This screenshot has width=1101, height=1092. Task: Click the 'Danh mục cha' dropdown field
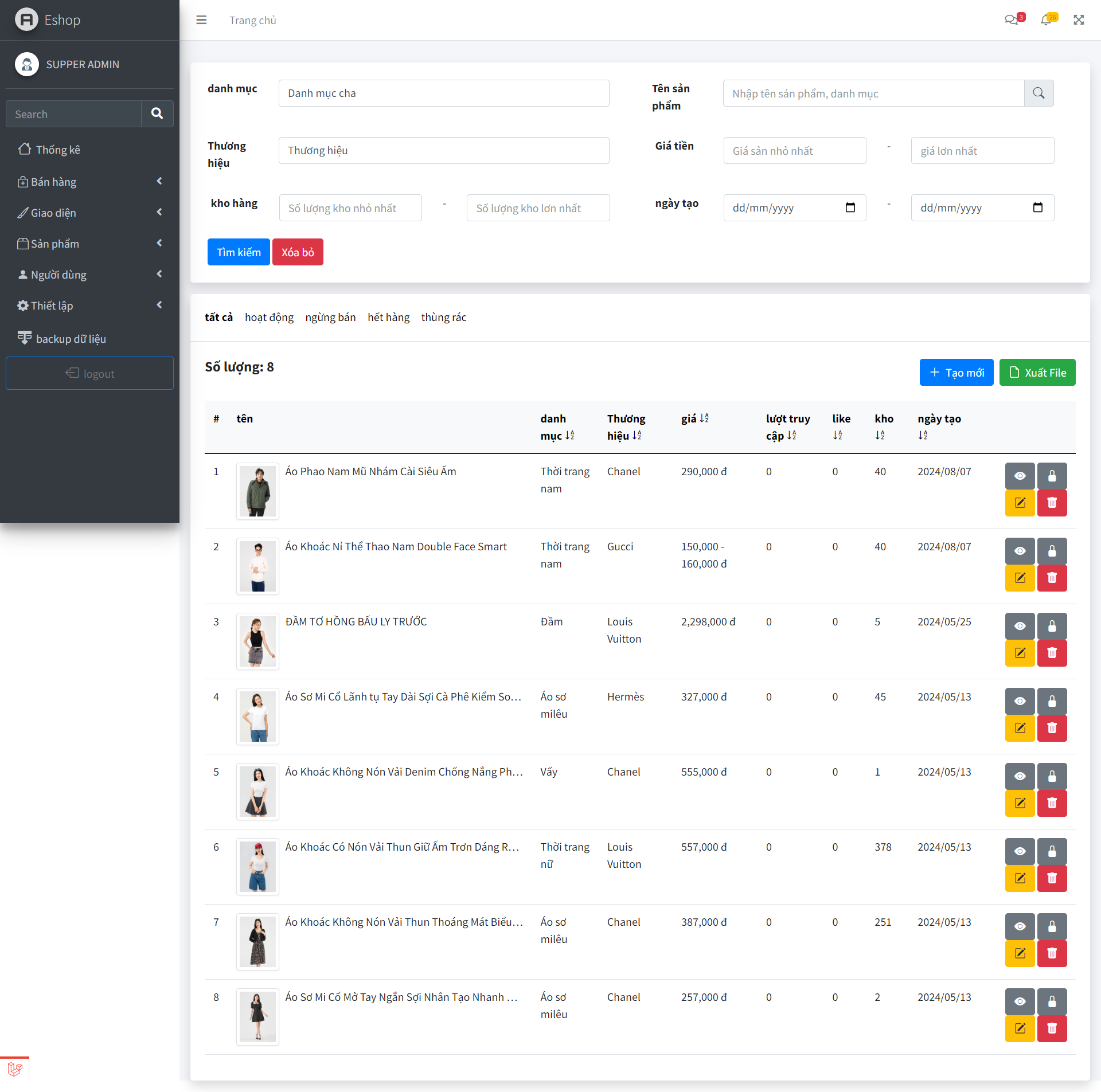[x=443, y=92]
